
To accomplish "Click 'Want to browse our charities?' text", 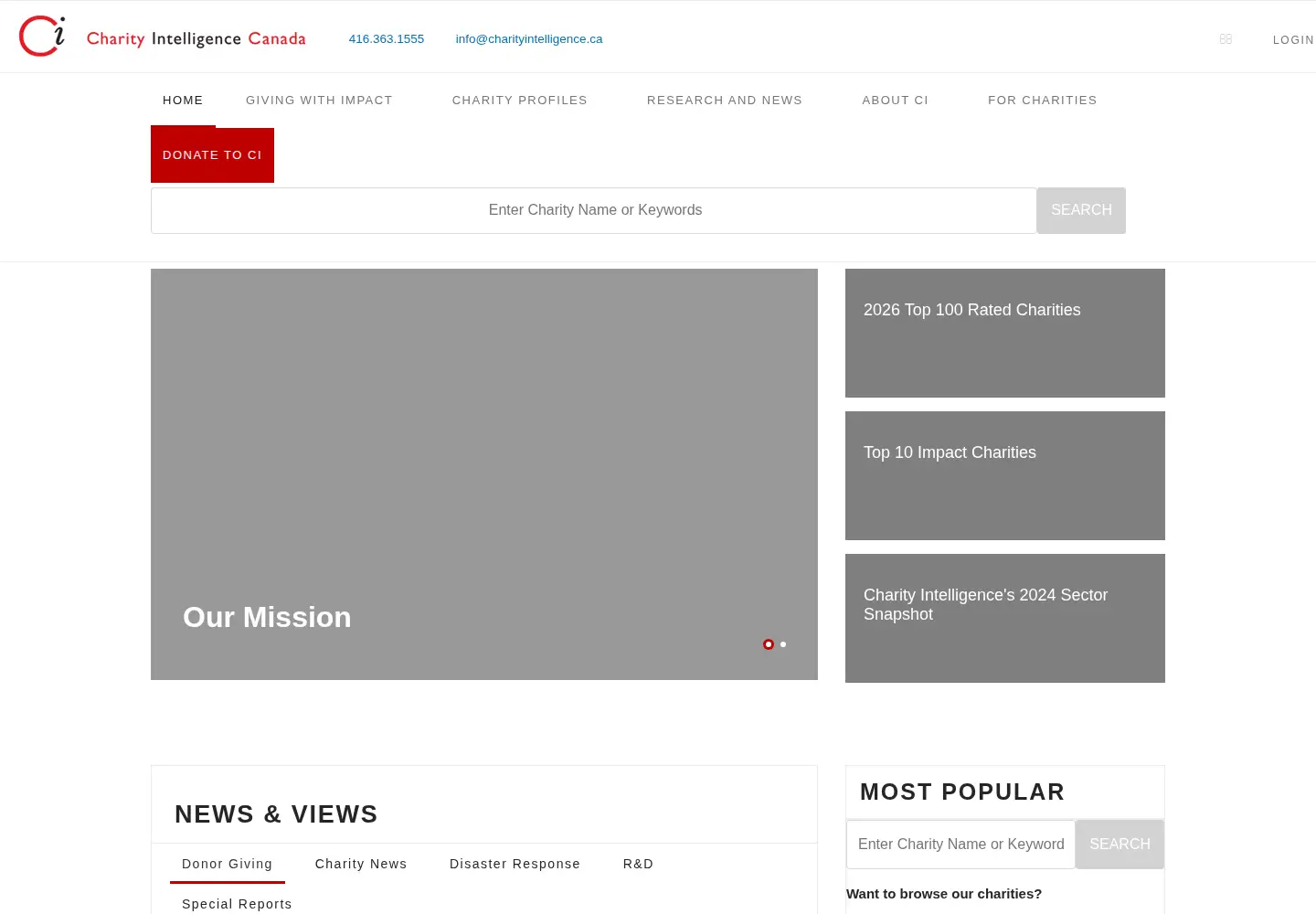I will [x=944, y=894].
